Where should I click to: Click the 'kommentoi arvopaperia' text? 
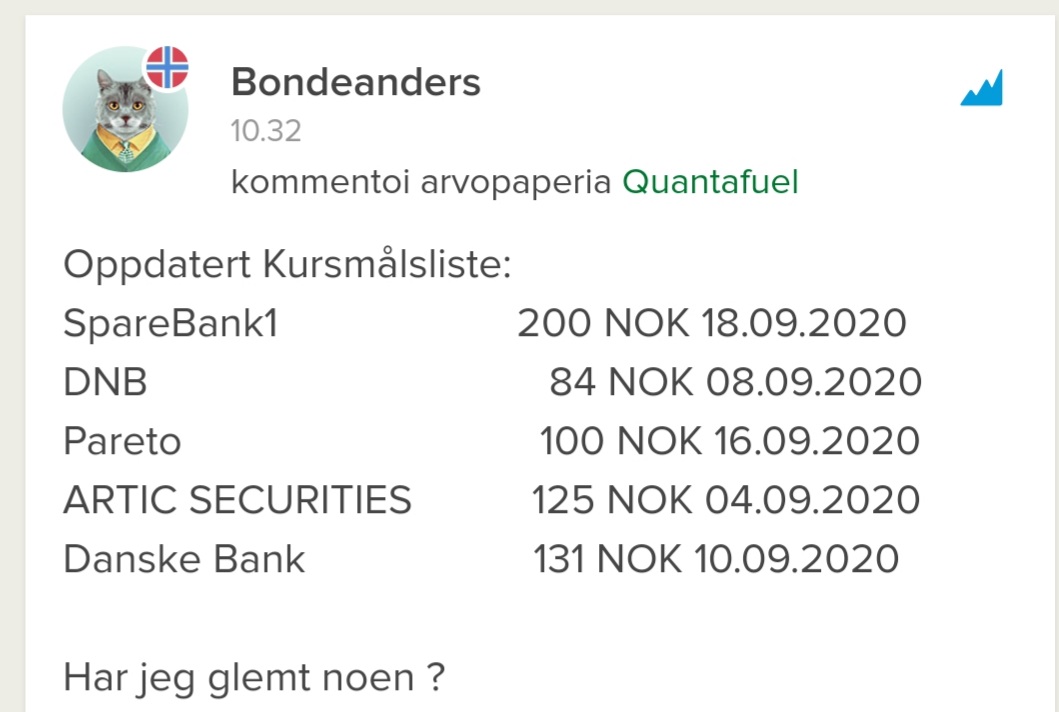pyautogui.click(x=421, y=183)
